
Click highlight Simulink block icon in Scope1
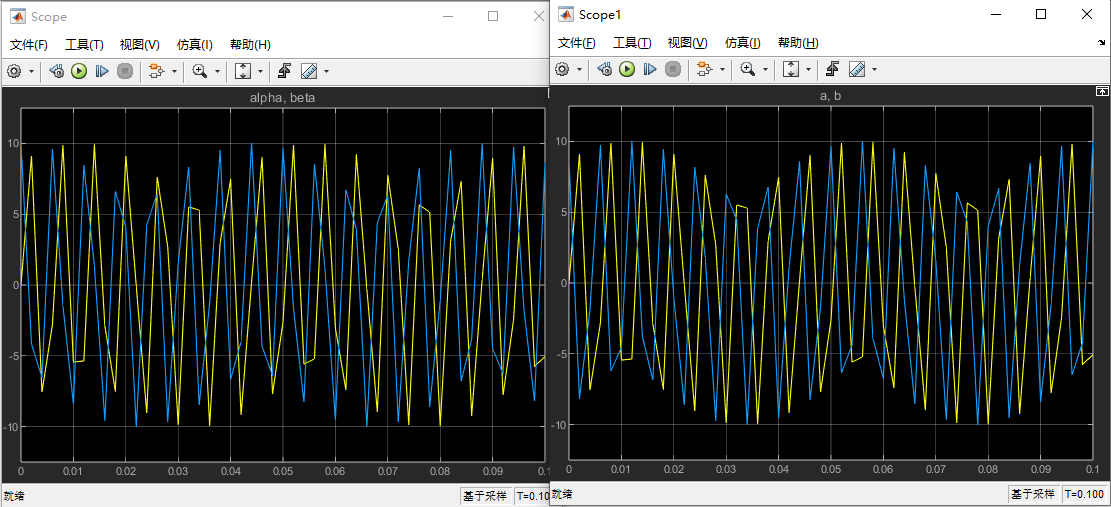(x=704, y=69)
